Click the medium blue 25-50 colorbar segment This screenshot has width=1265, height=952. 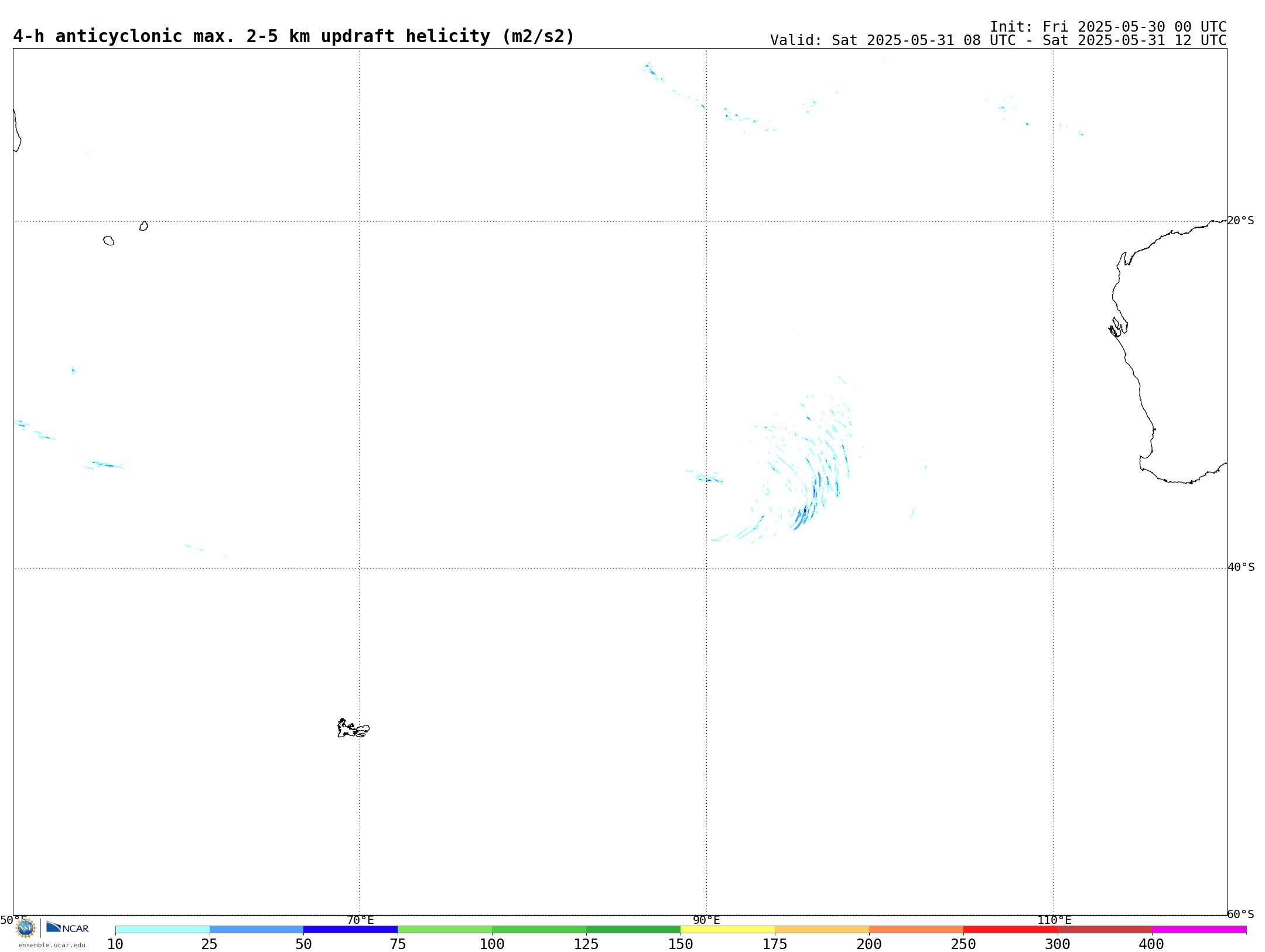click(x=257, y=929)
